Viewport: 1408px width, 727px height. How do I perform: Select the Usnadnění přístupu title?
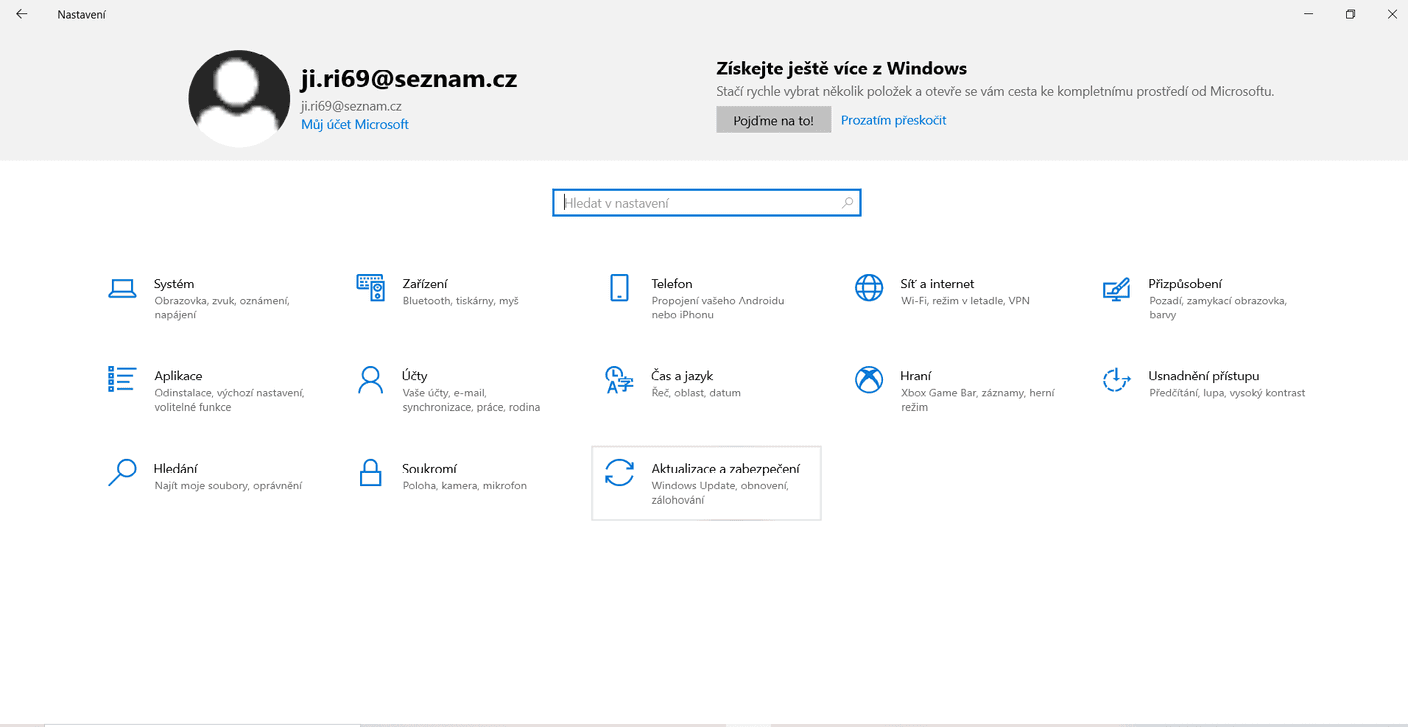(x=1204, y=376)
